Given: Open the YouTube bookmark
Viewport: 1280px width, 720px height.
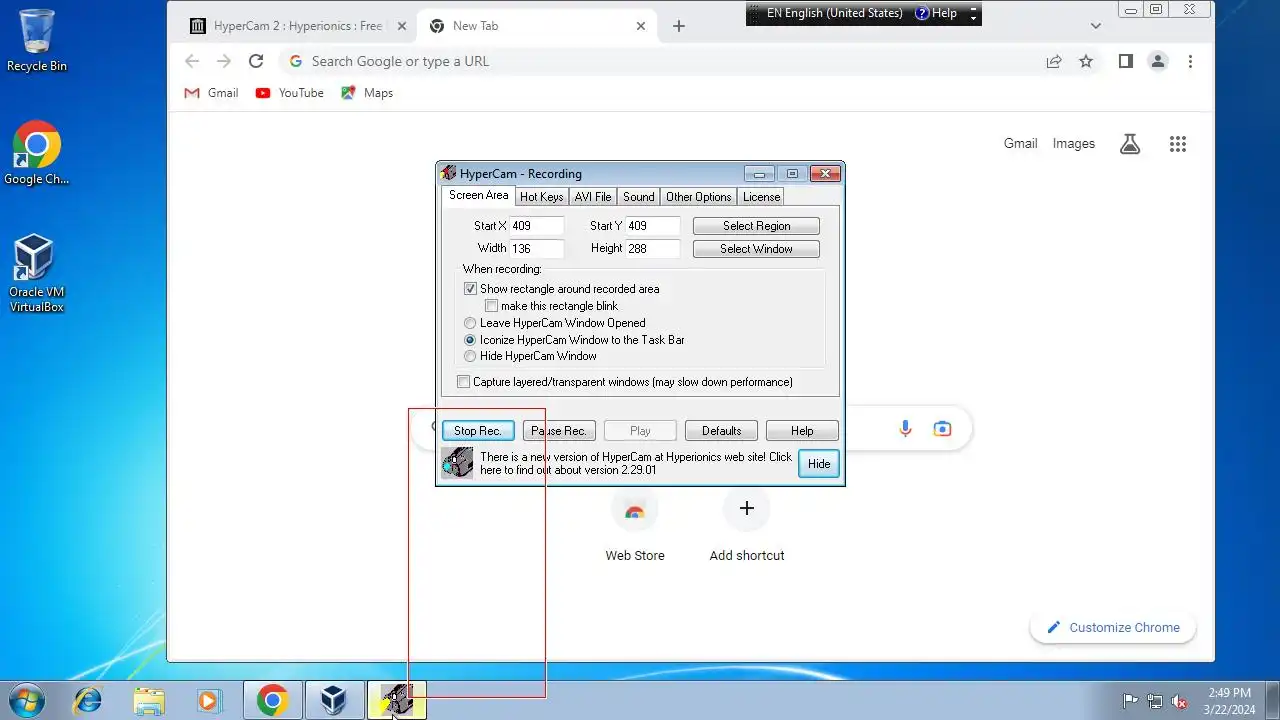Looking at the screenshot, I should click(289, 93).
